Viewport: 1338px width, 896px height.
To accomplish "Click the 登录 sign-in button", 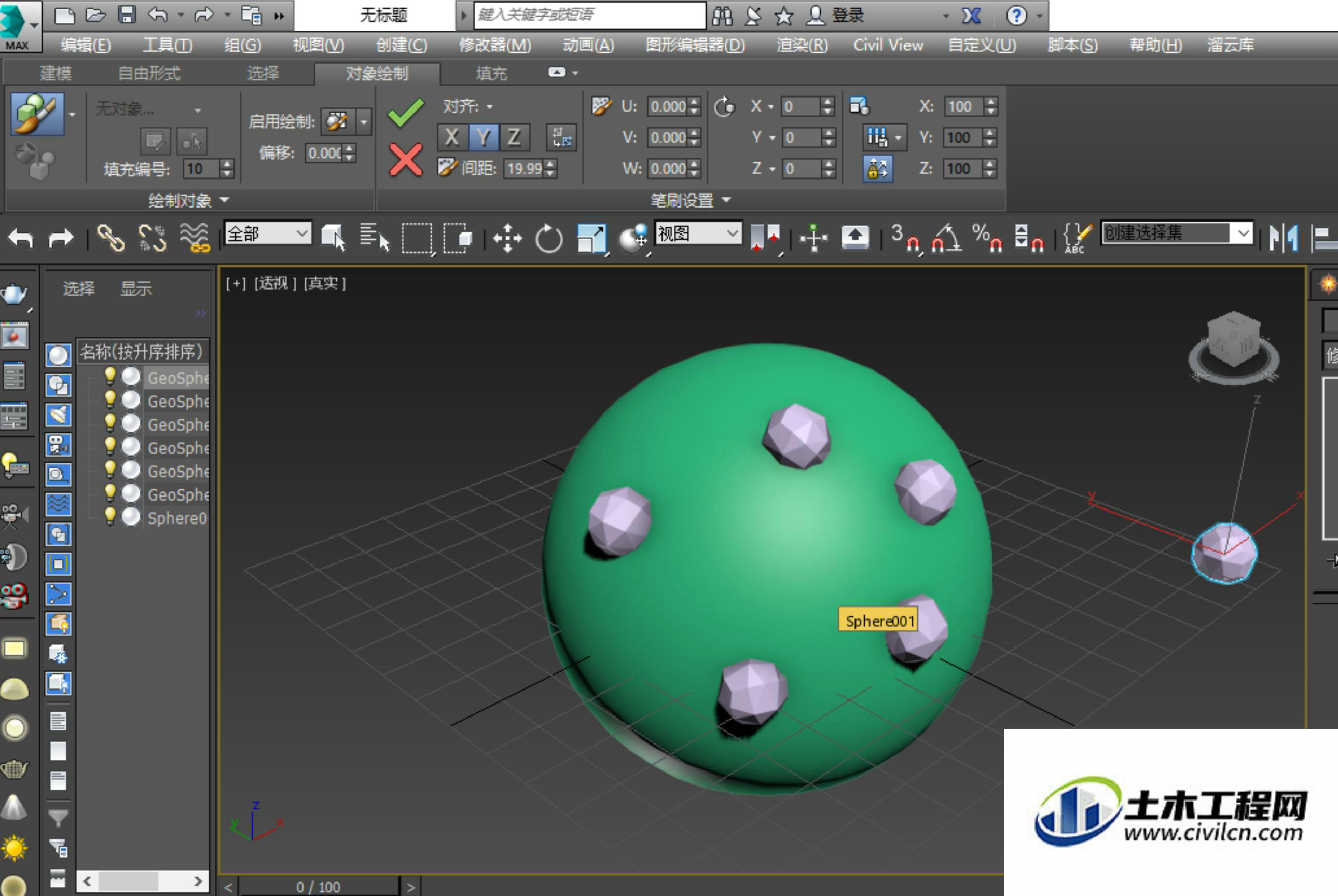I will [848, 16].
